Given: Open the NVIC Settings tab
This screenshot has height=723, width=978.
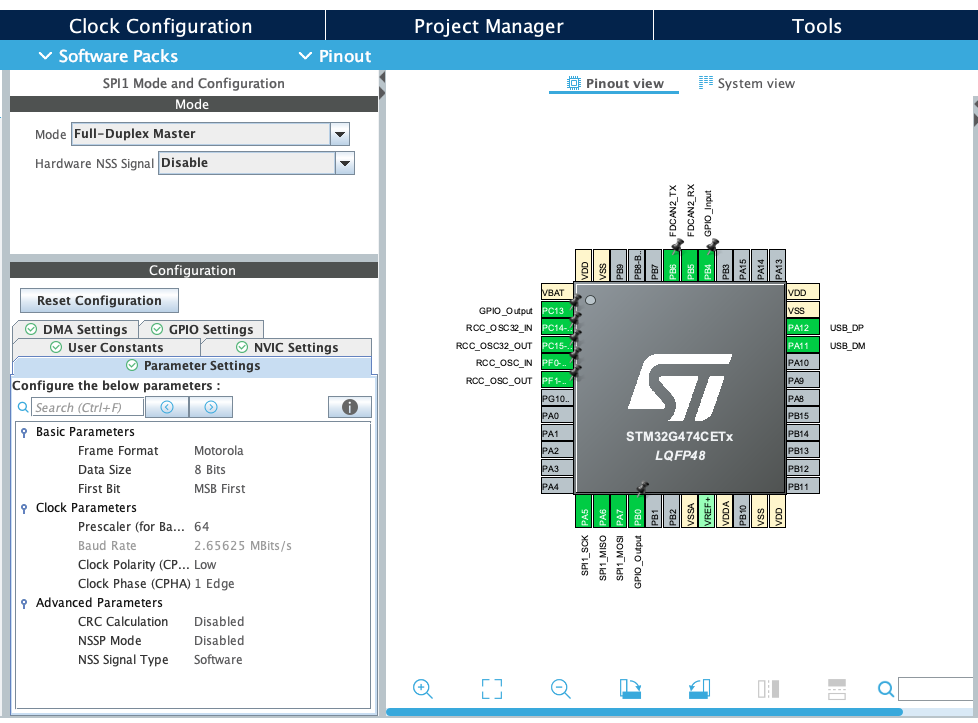Looking at the screenshot, I should 287,347.
